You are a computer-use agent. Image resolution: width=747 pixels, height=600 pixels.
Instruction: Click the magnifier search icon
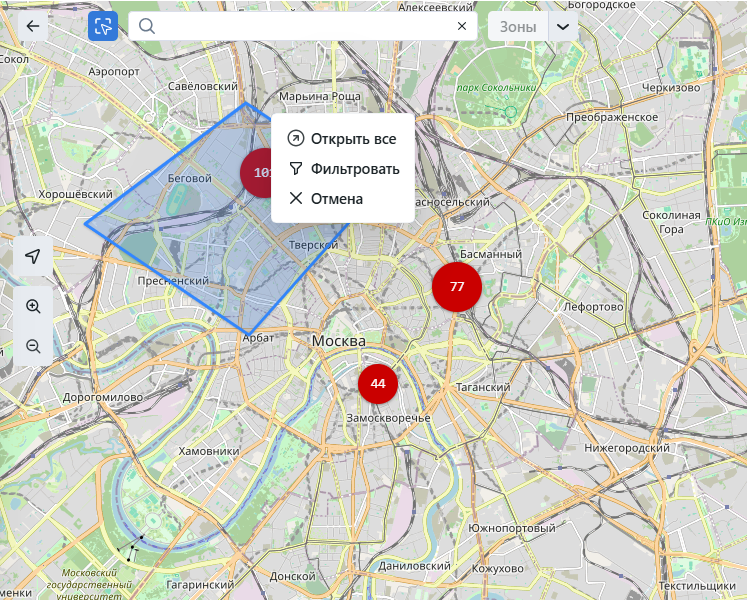147,26
